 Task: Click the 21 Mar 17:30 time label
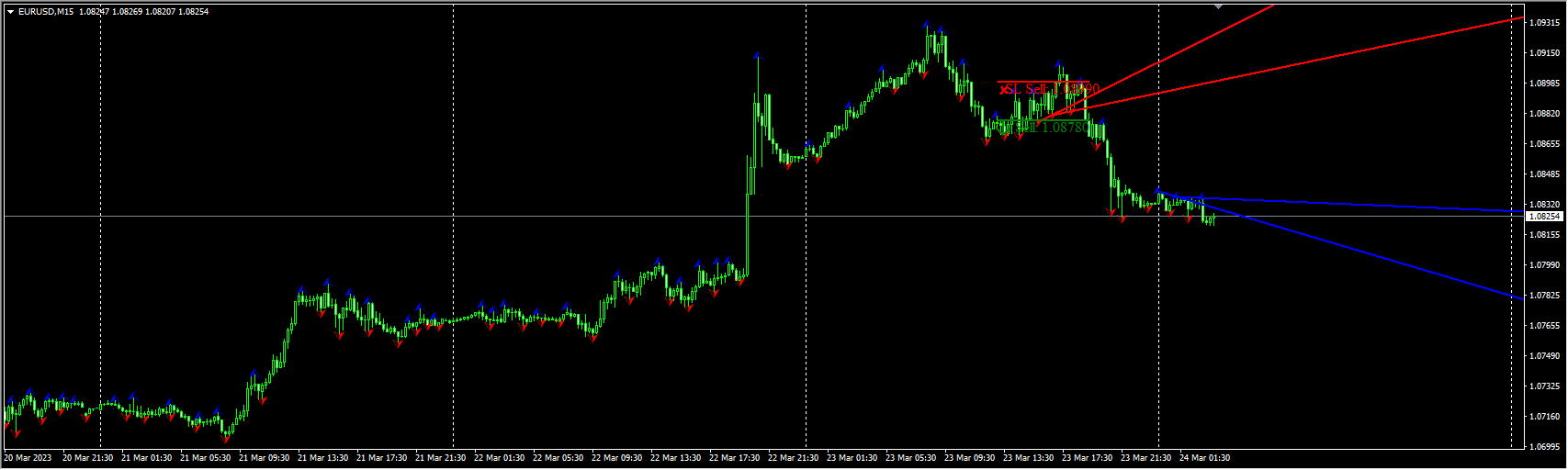[381, 458]
